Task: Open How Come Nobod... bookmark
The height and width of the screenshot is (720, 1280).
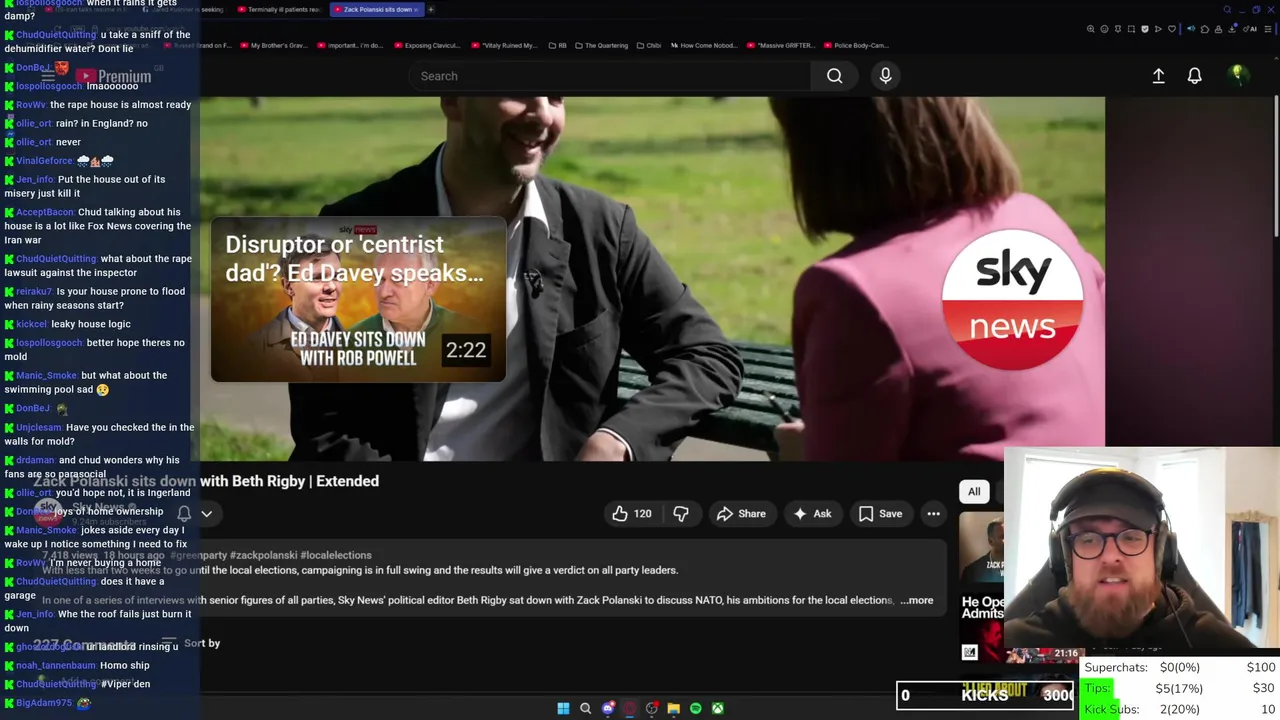Action: (x=706, y=45)
